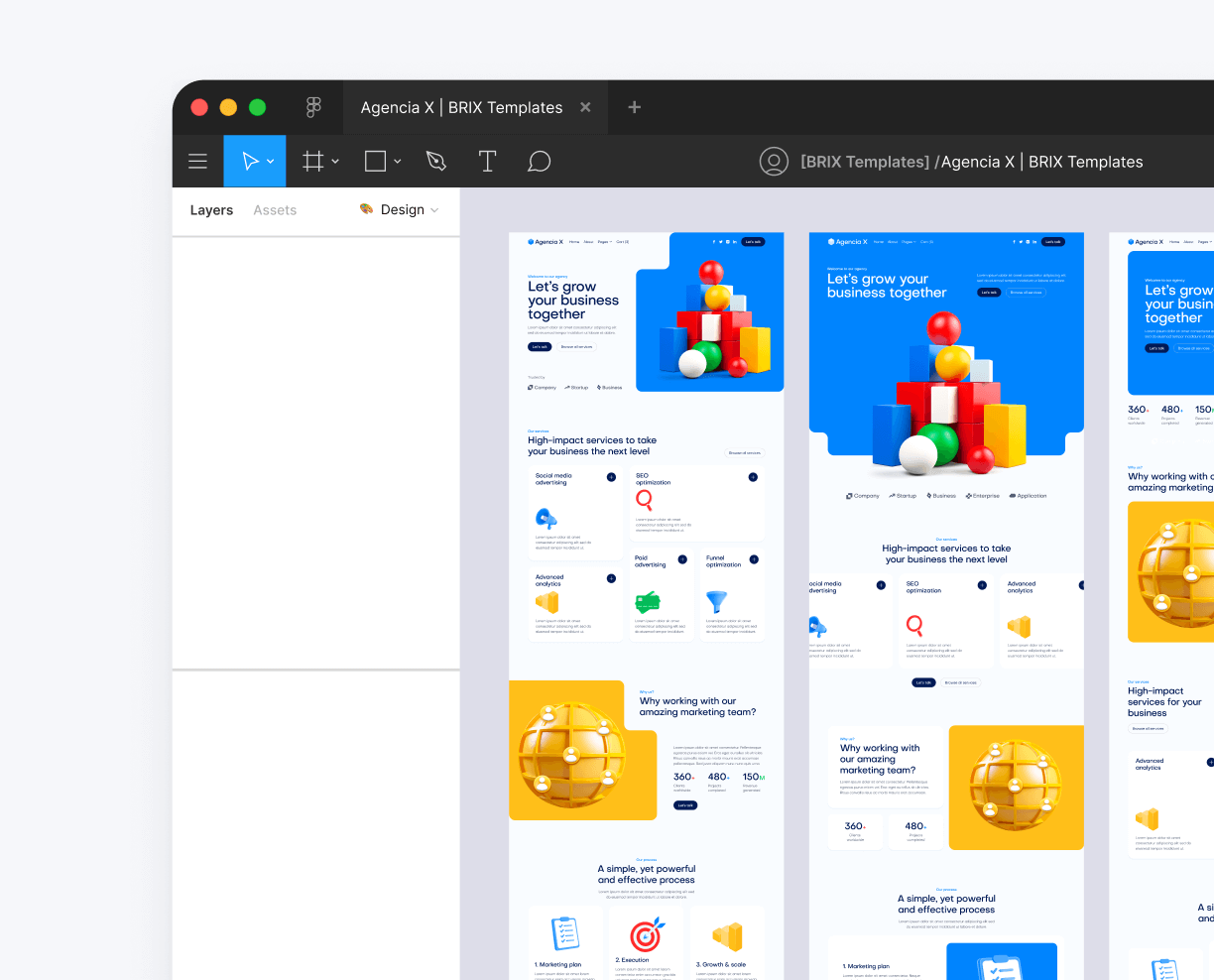This screenshot has width=1214, height=980.
Task: Open the hamburger main menu
Action: [197, 161]
